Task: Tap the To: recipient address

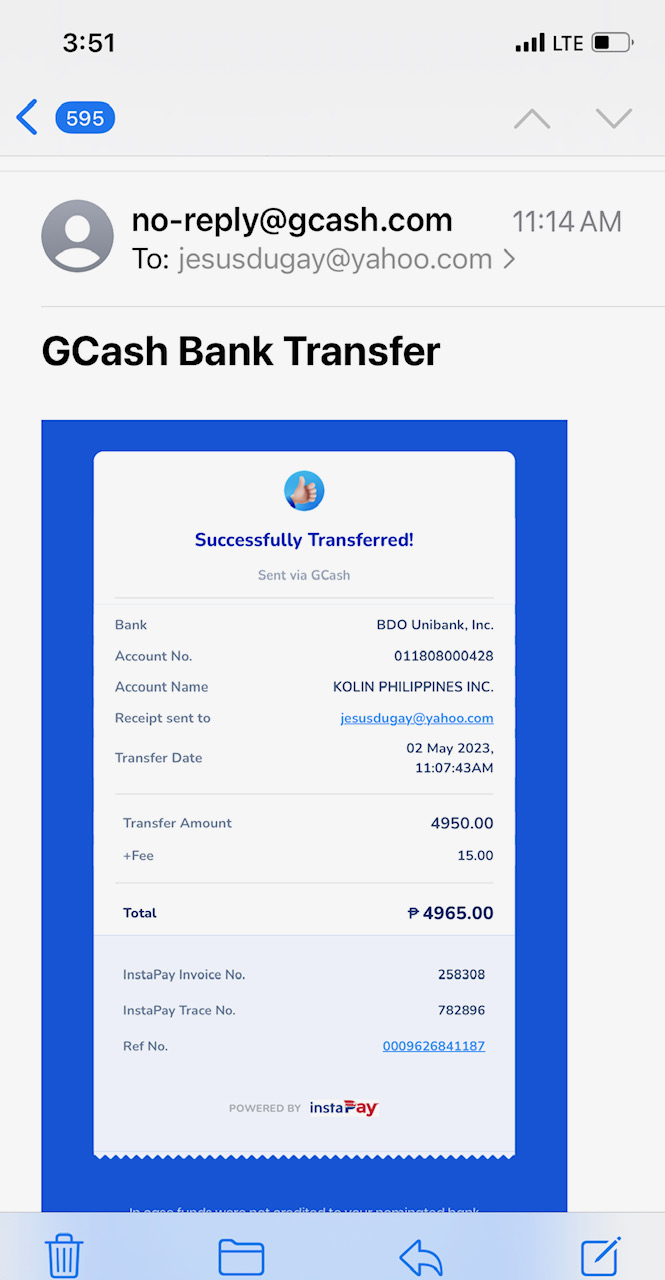Action: 335,260
